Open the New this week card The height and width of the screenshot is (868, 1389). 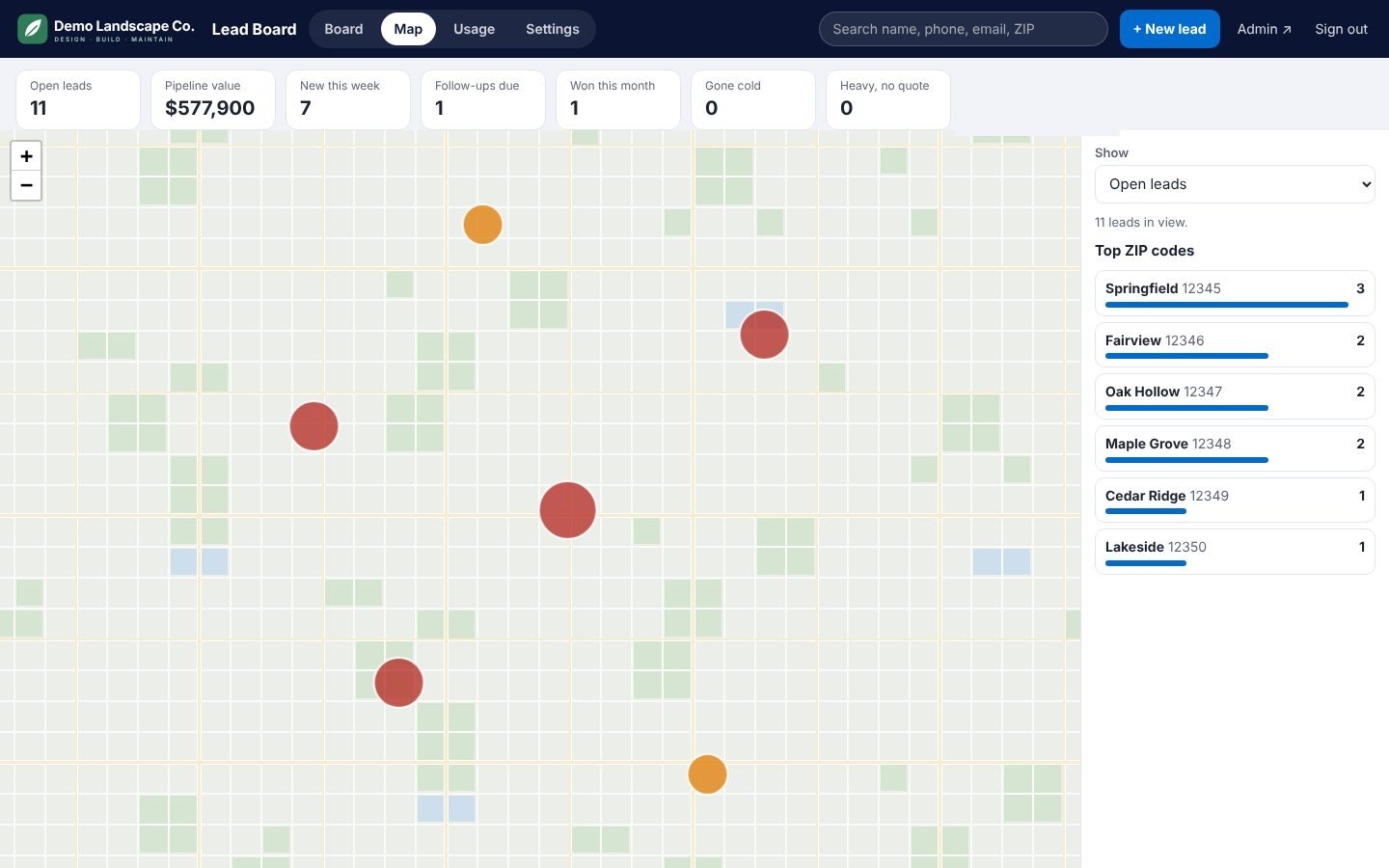pos(348,99)
